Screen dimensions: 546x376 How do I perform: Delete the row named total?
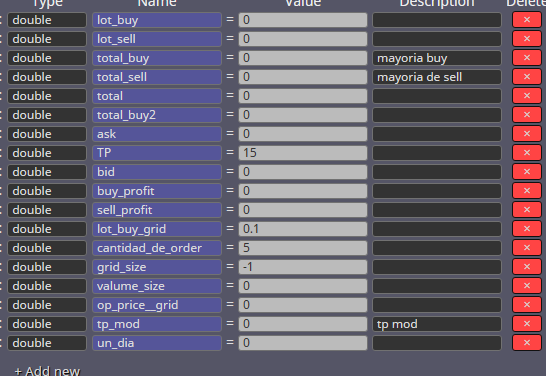tap(527, 96)
